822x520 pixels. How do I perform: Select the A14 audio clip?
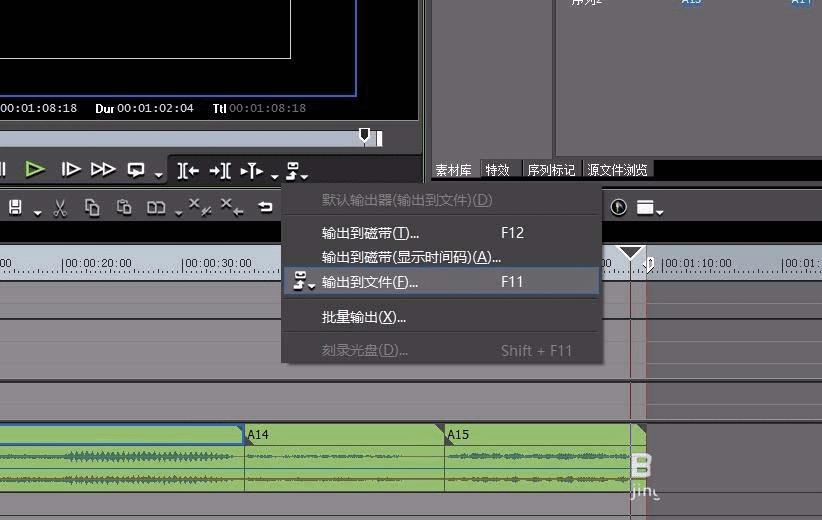tap(344, 458)
